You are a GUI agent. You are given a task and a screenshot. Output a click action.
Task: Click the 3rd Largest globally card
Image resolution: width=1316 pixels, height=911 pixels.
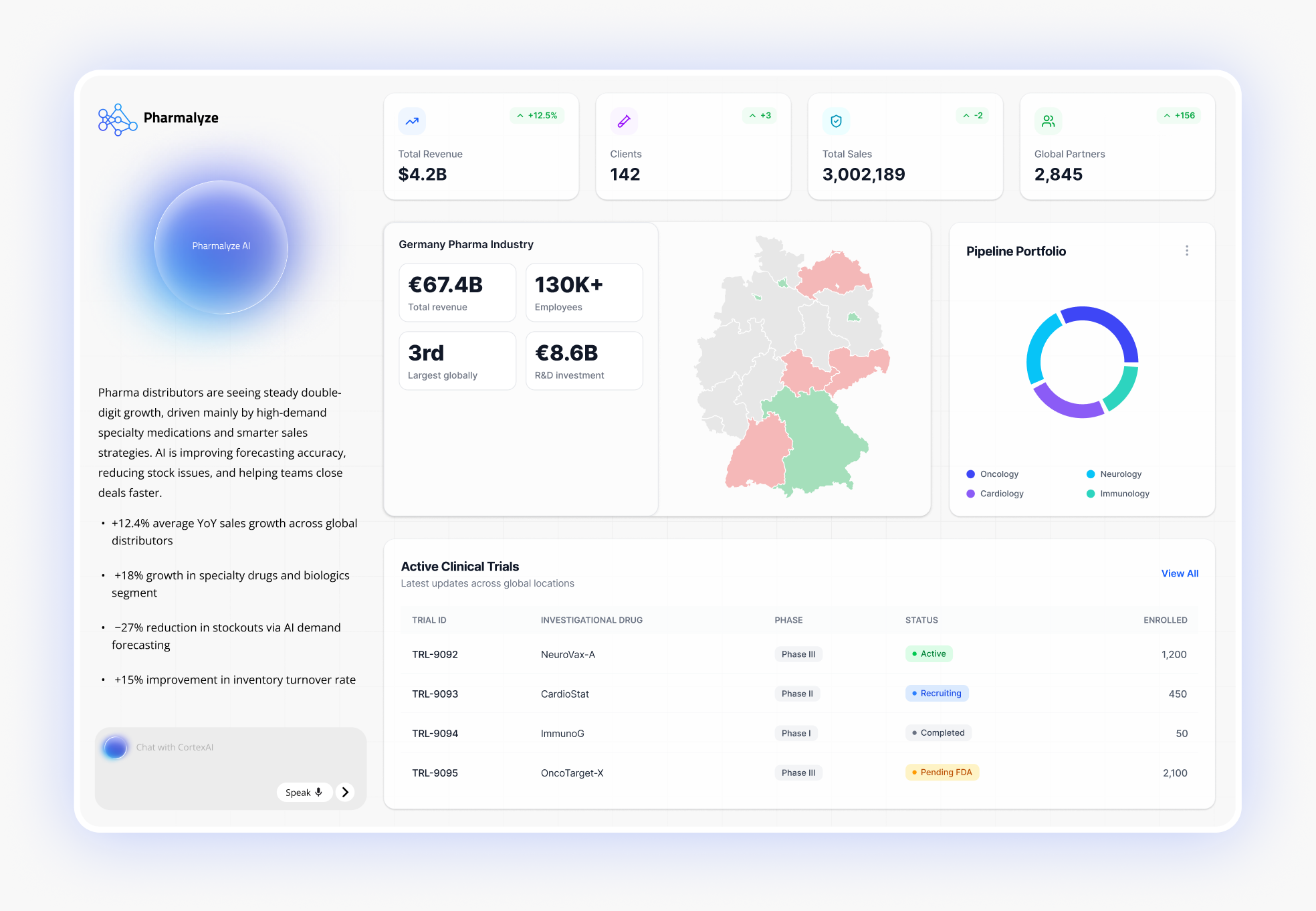coord(457,361)
